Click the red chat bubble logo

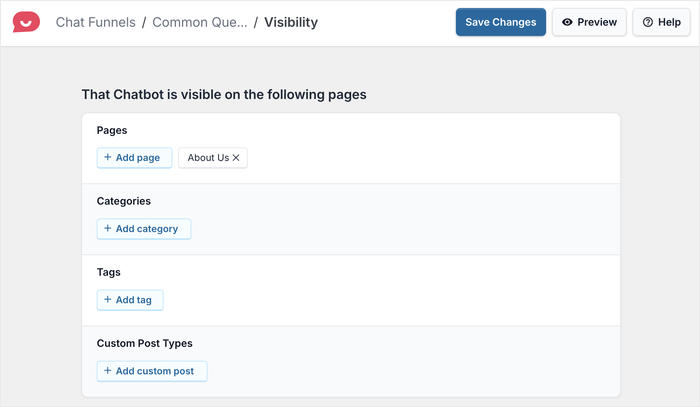tap(26, 22)
